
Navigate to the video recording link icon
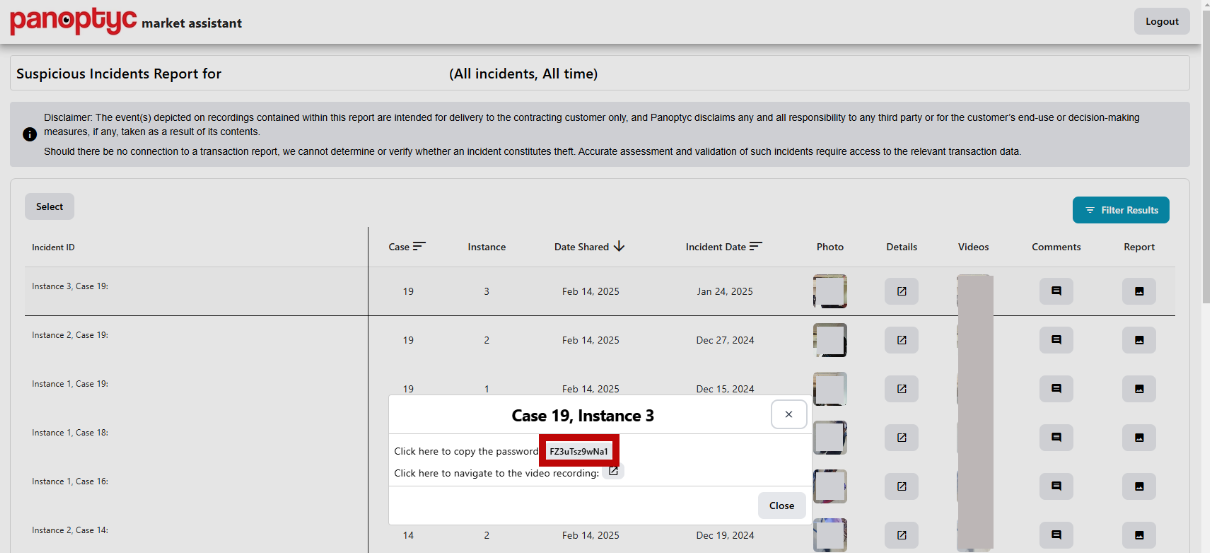(x=613, y=471)
